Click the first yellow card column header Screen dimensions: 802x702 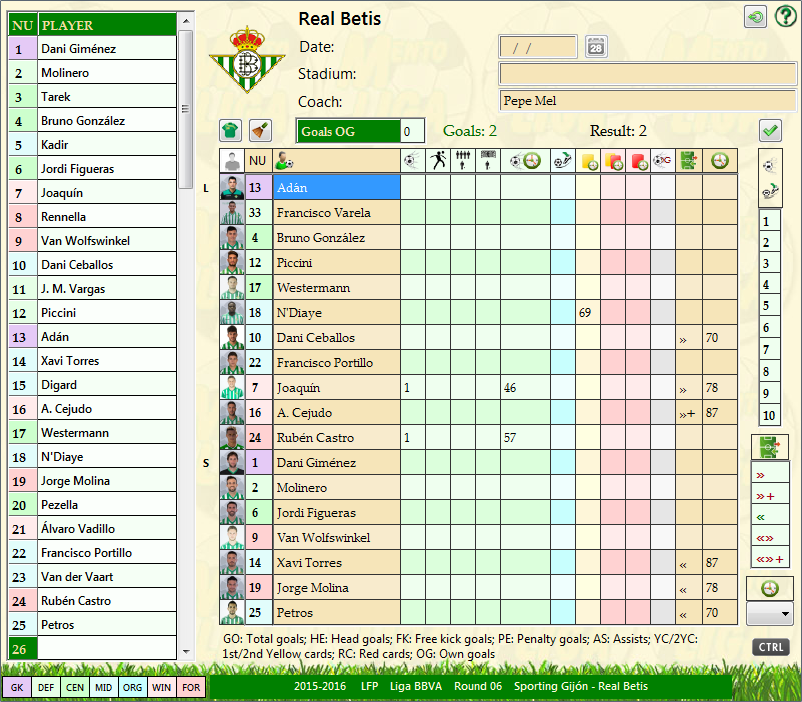pos(588,161)
